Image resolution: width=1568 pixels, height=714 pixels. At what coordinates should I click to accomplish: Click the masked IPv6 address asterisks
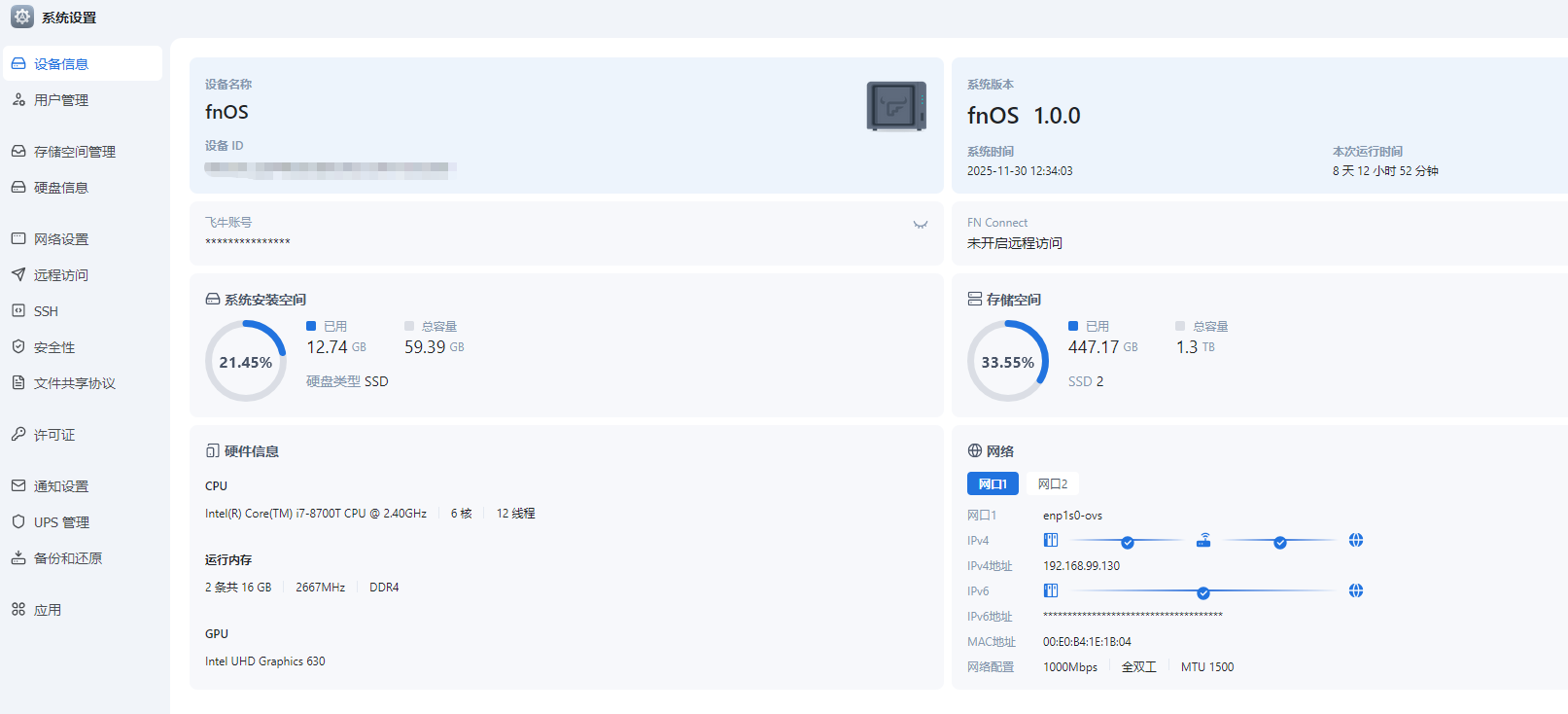coord(1132,616)
